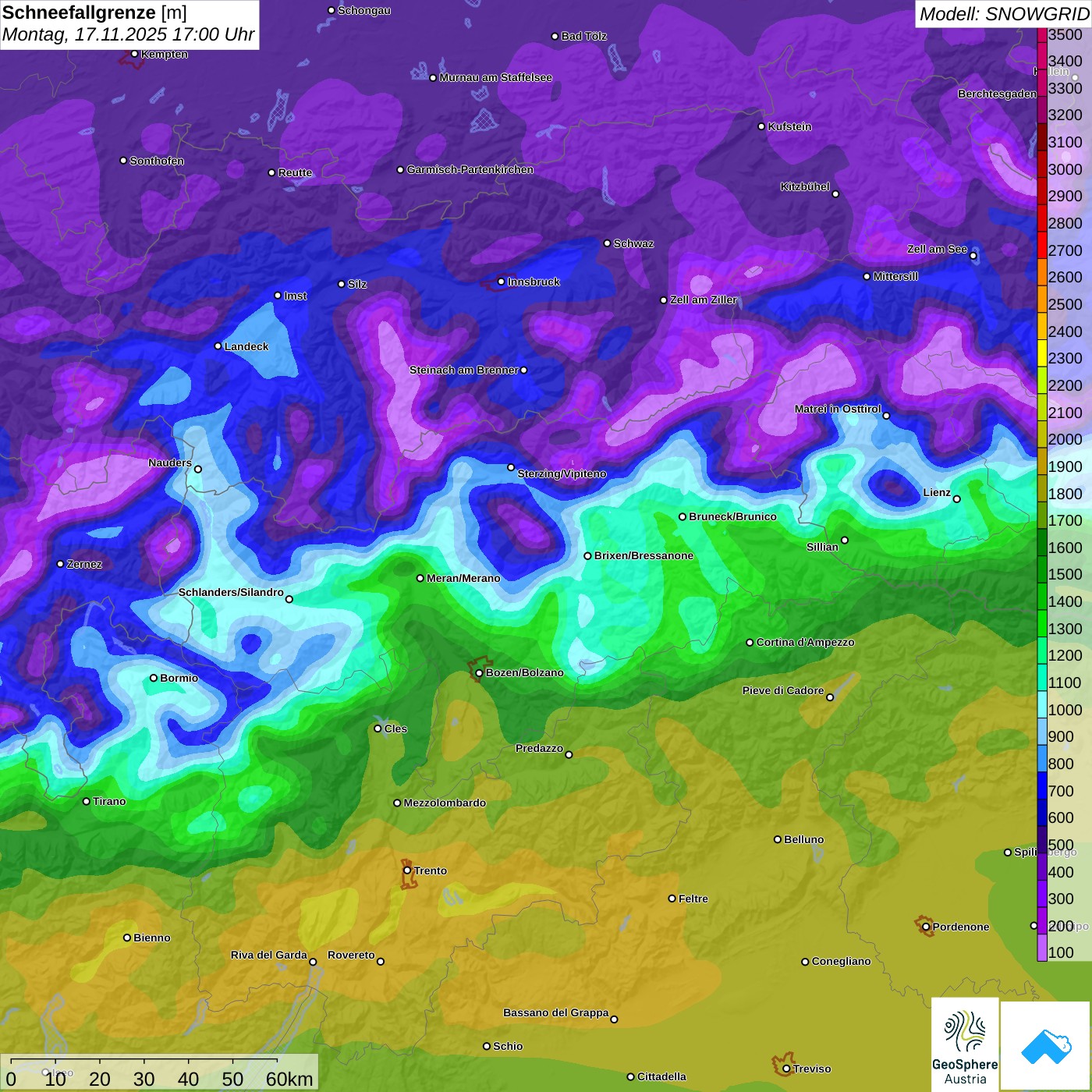Click the Meran/Merano location dot
The height and width of the screenshot is (1092, 1092).
coord(420,578)
